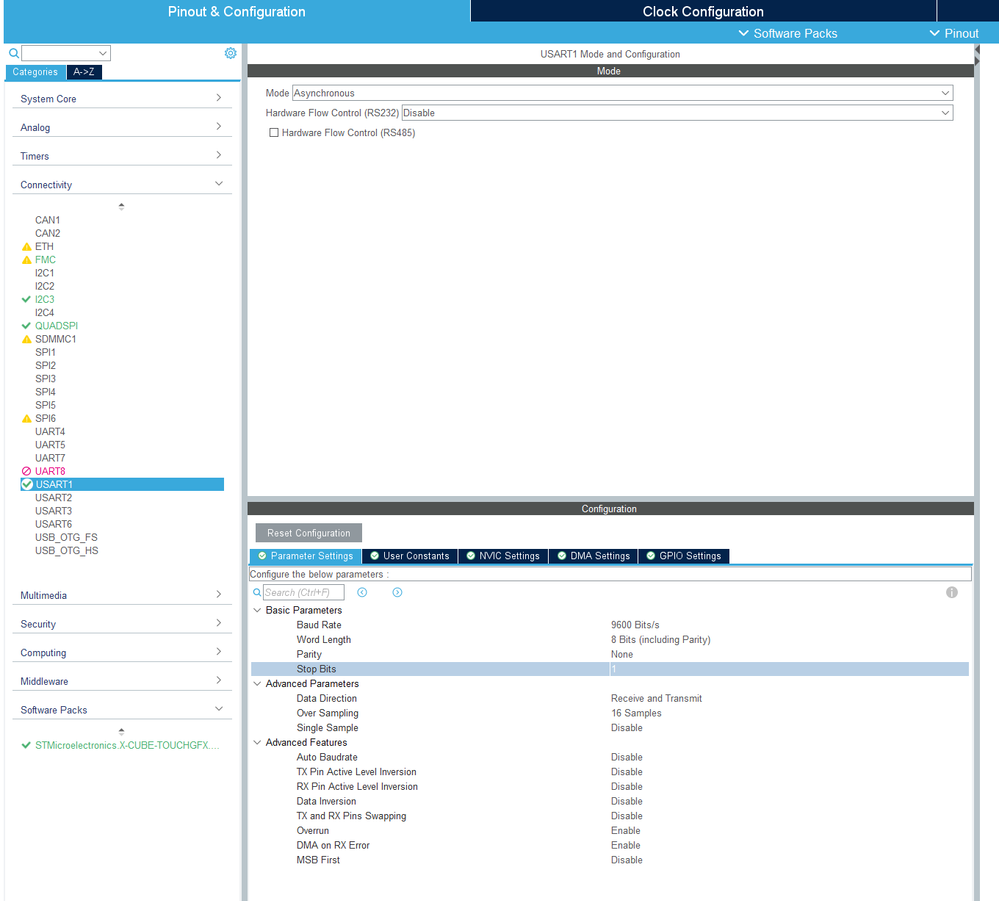Viewport: 999px width, 901px height.
Task: Show parameter information with the info icon
Action: (952, 593)
